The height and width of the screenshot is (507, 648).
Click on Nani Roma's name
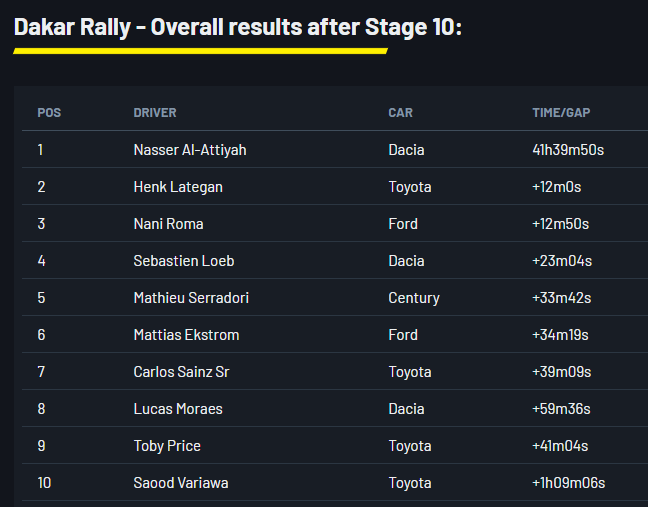(x=168, y=224)
